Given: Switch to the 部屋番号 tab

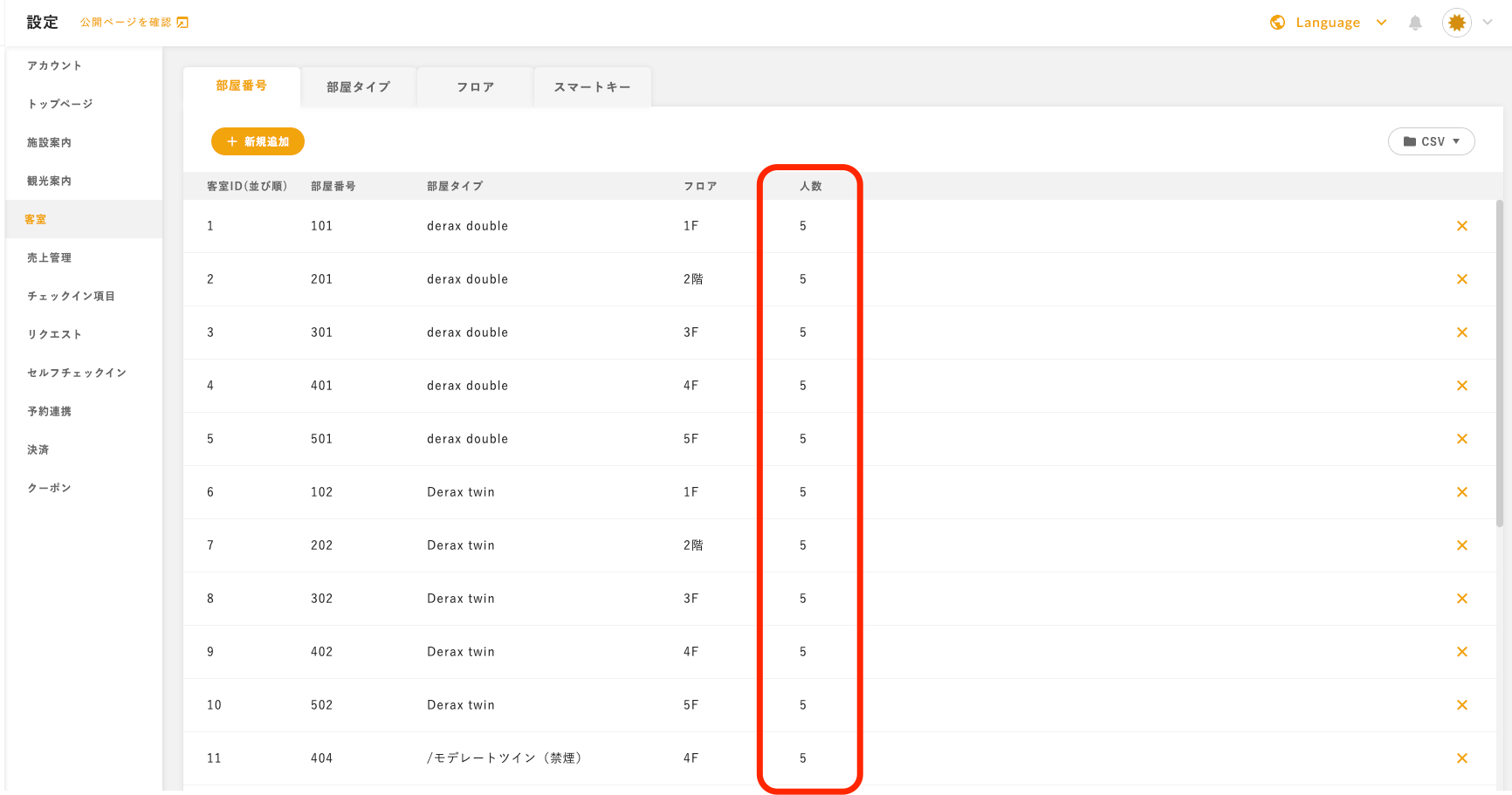Looking at the screenshot, I should 242,86.
